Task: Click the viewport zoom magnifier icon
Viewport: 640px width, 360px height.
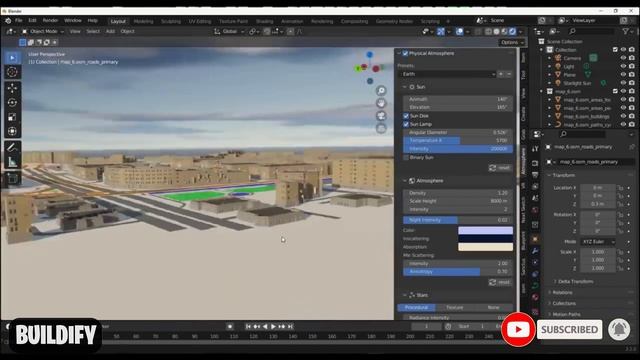Action: pyautogui.click(x=381, y=91)
